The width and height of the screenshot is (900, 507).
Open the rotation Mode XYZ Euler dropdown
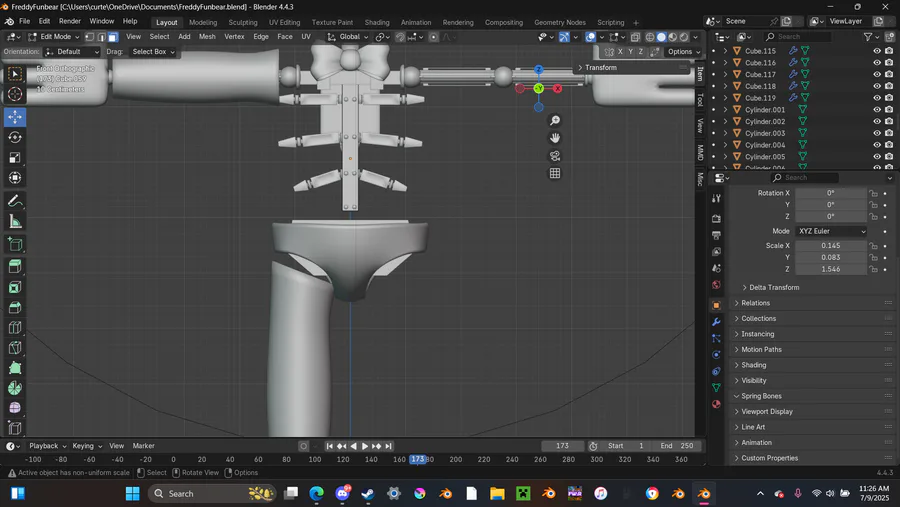[x=831, y=231]
